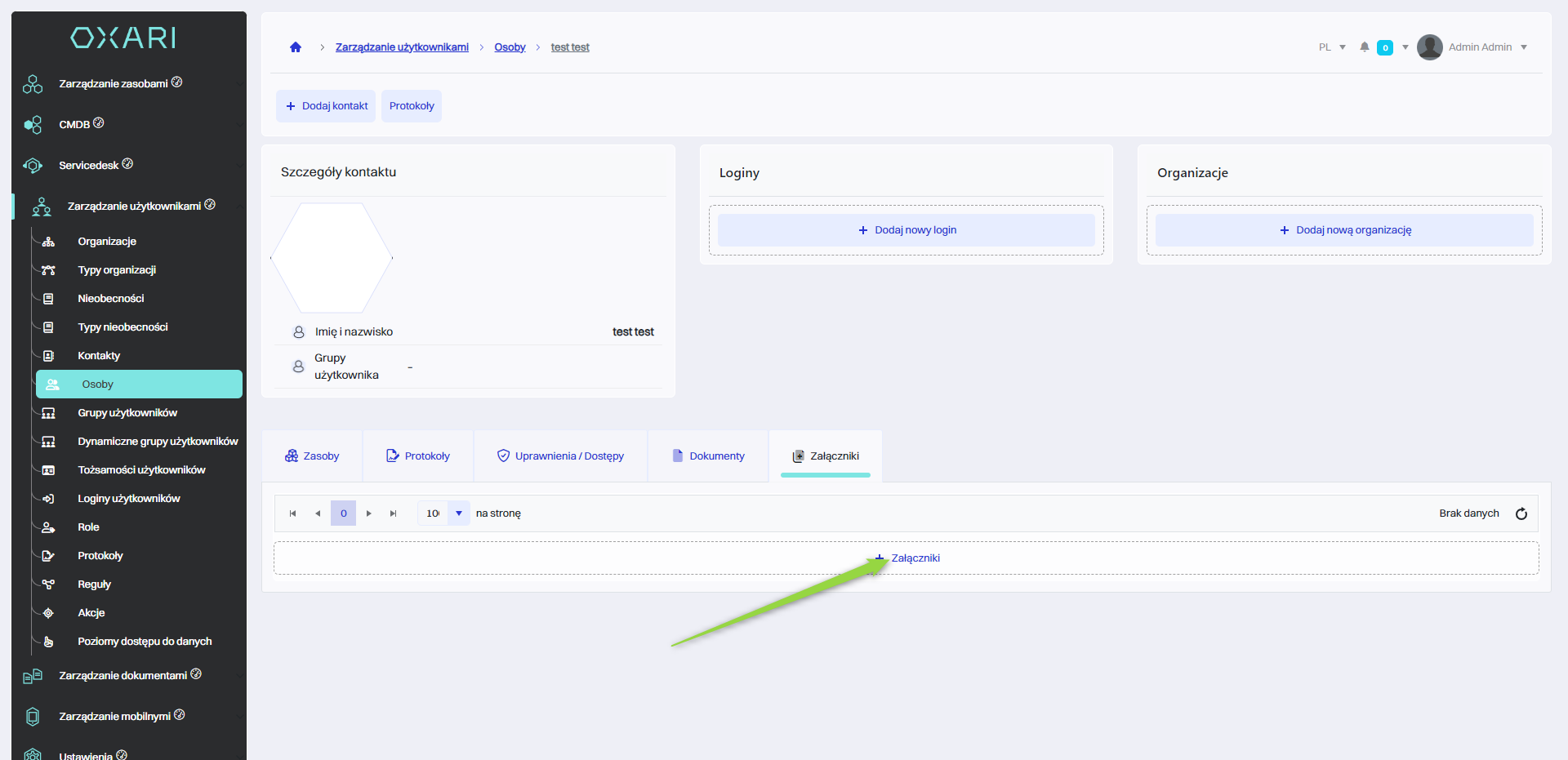Open the PL language dropdown

[1332, 47]
